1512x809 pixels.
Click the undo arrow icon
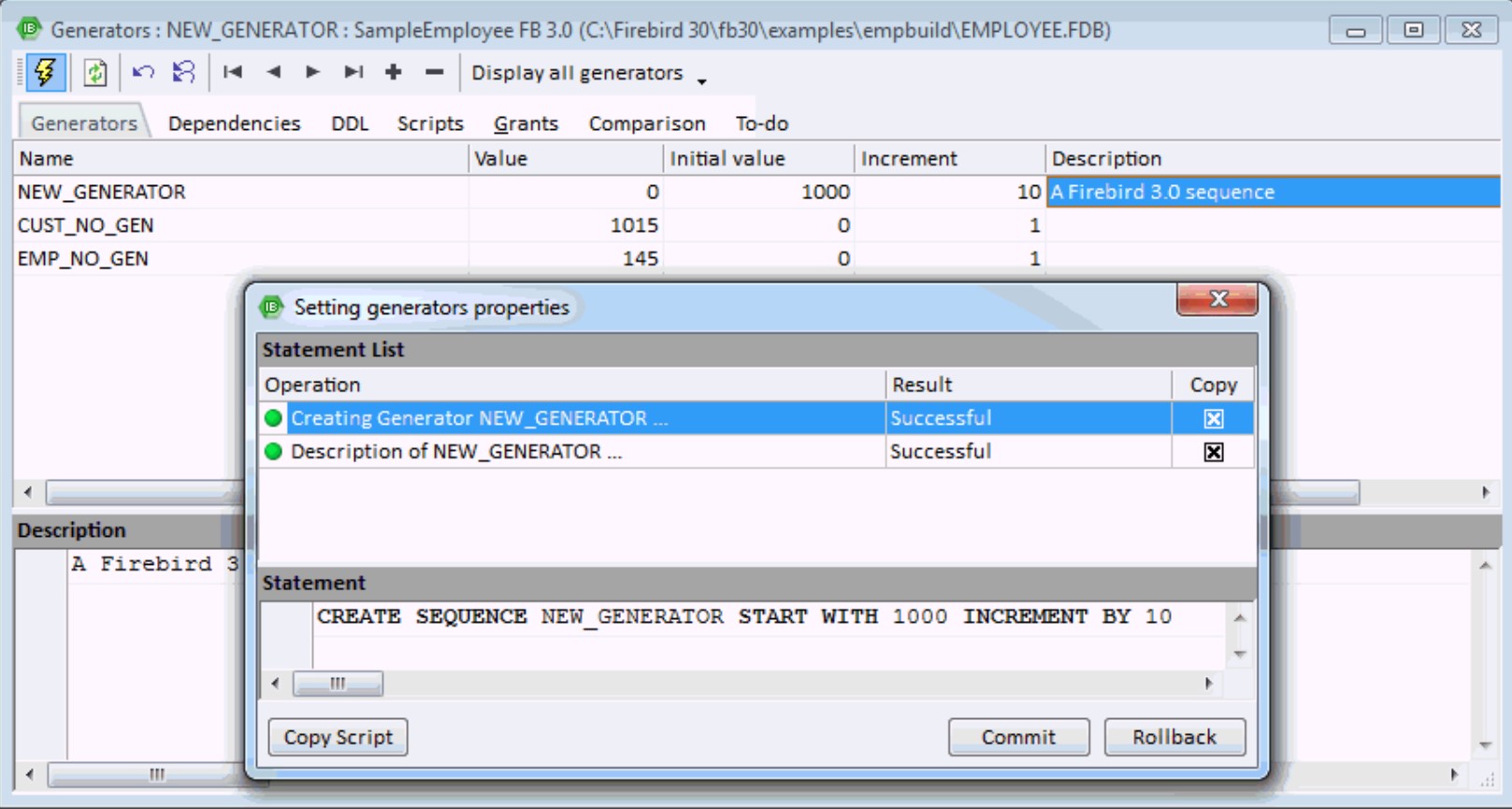click(143, 73)
